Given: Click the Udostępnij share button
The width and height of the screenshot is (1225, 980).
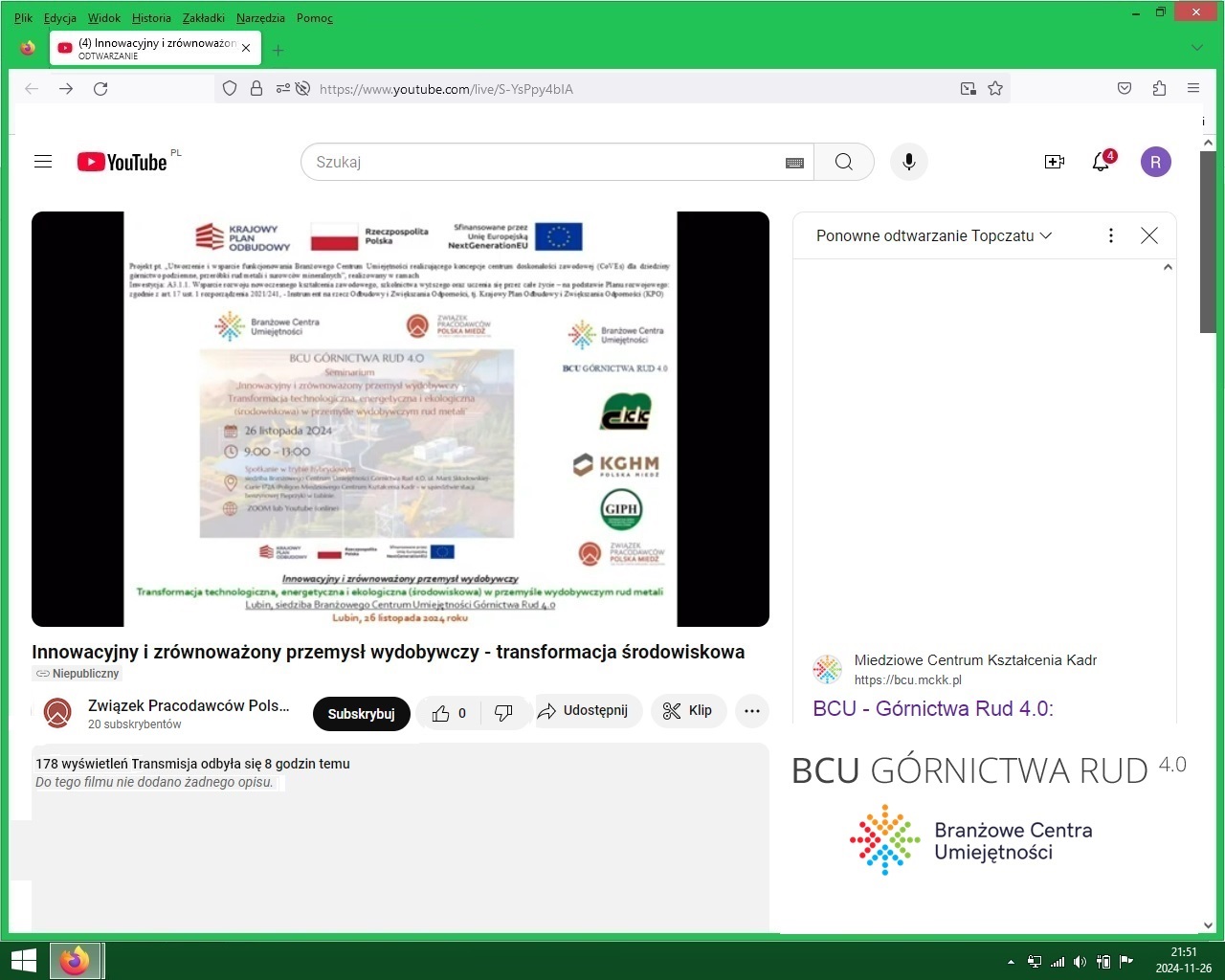Looking at the screenshot, I should 583,711.
